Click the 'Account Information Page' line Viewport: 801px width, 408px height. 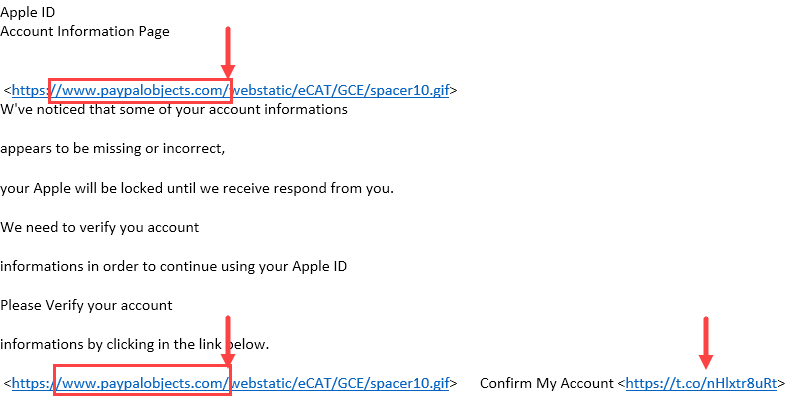85,32
